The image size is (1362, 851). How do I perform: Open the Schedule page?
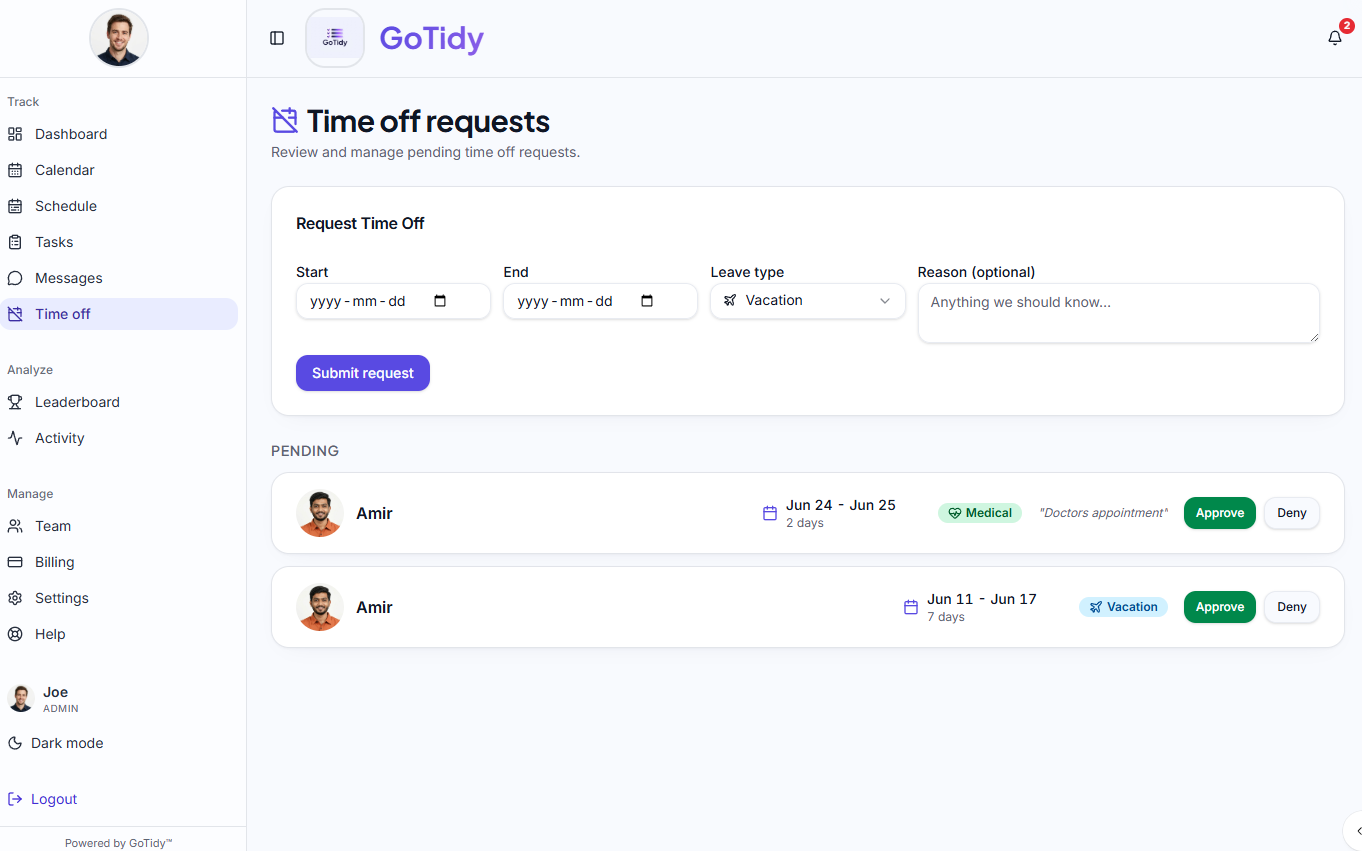[x=119, y=206]
